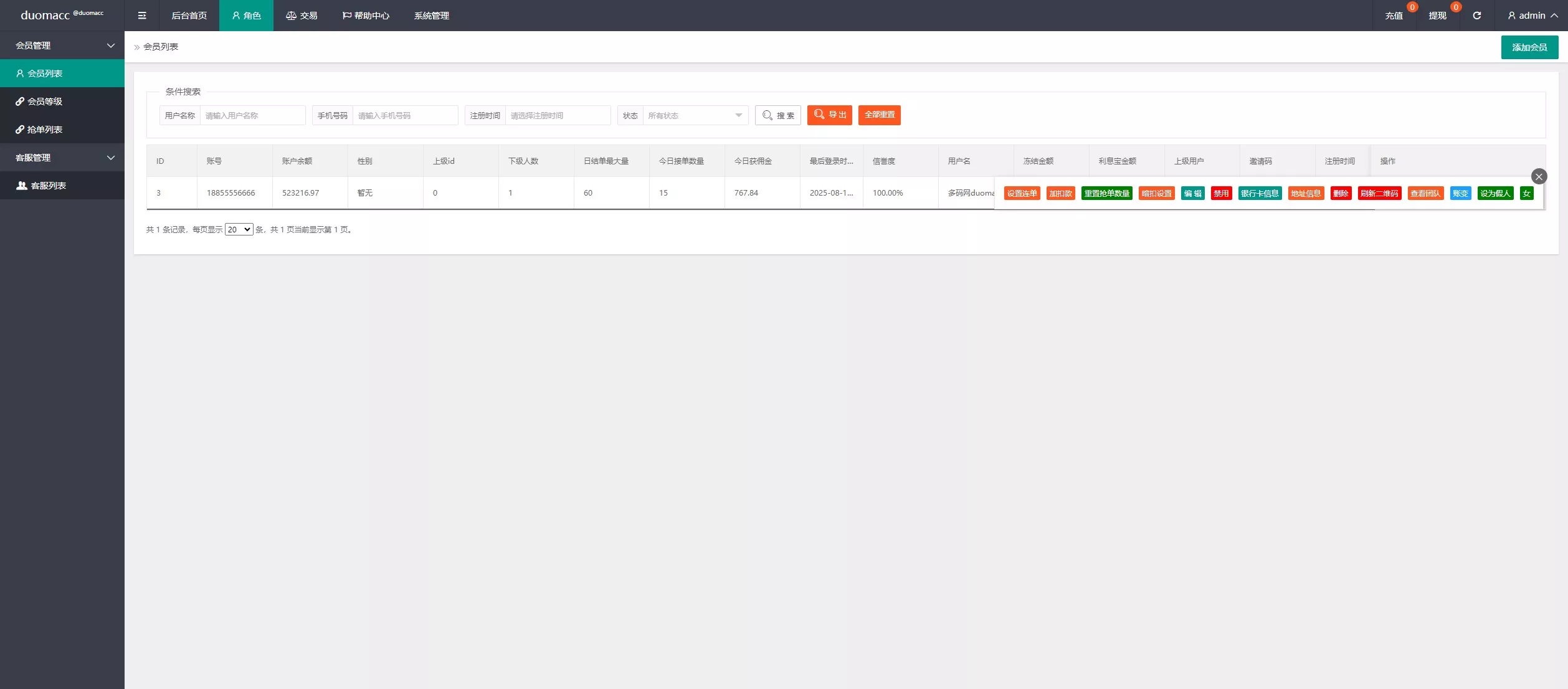Screen dimensions: 1568x689
Task: Click the orange 导出 export button
Action: point(829,115)
